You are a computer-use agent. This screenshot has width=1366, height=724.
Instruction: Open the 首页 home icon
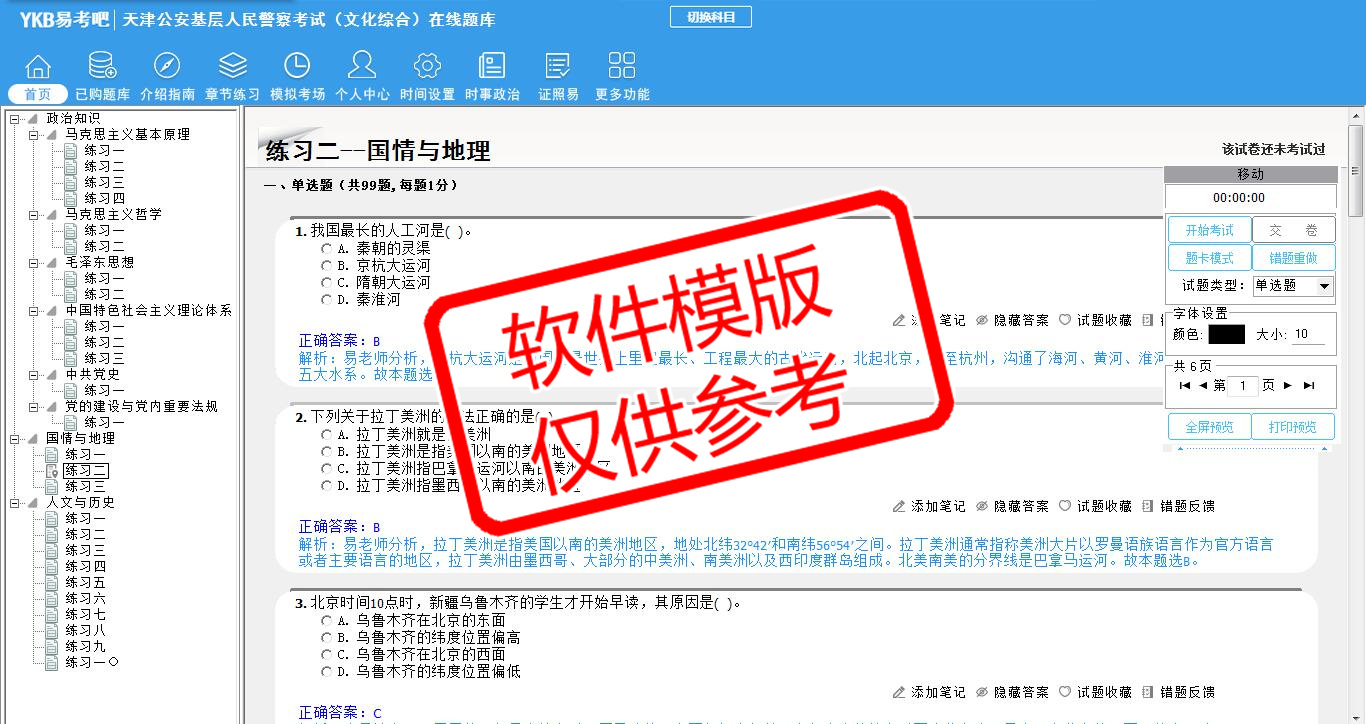pos(38,67)
